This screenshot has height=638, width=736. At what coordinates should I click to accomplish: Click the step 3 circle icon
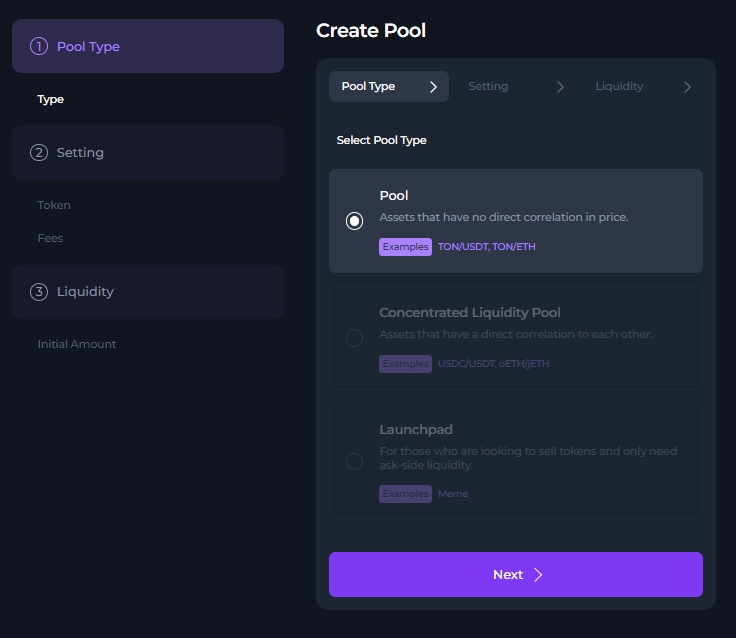39,292
